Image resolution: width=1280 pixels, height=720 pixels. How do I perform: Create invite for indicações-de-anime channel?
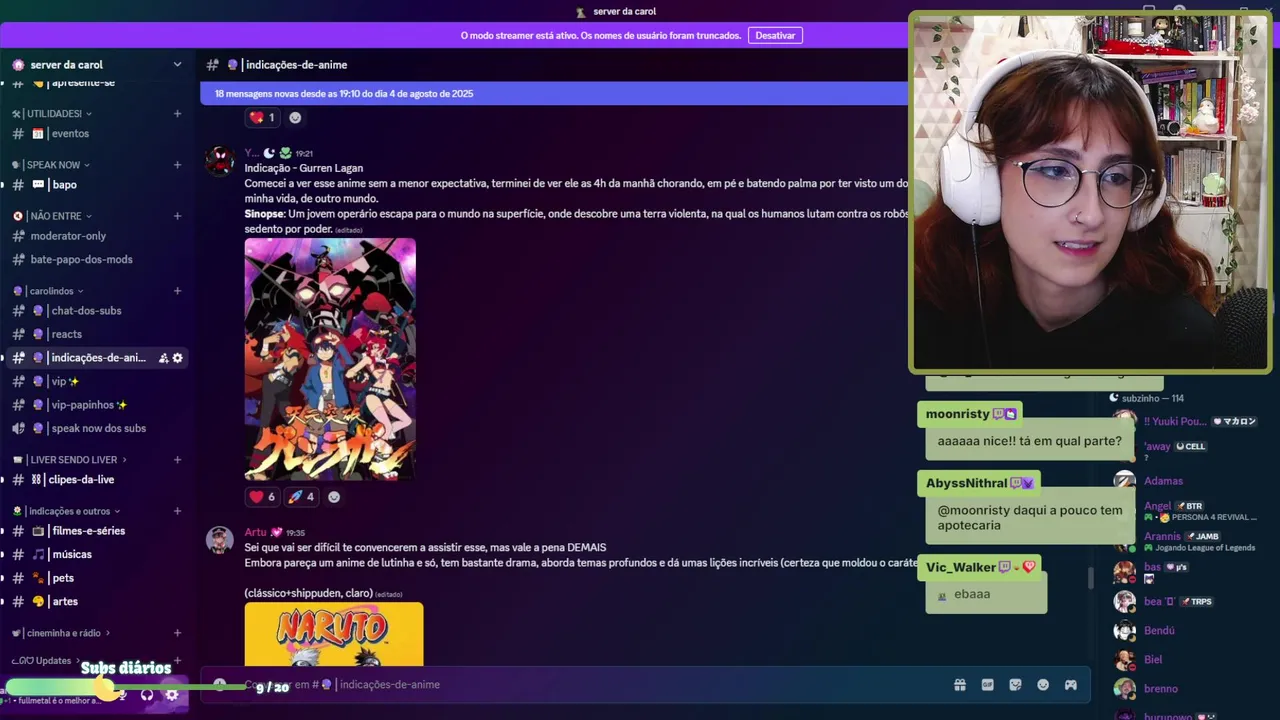pyautogui.click(x=163, y=358)
